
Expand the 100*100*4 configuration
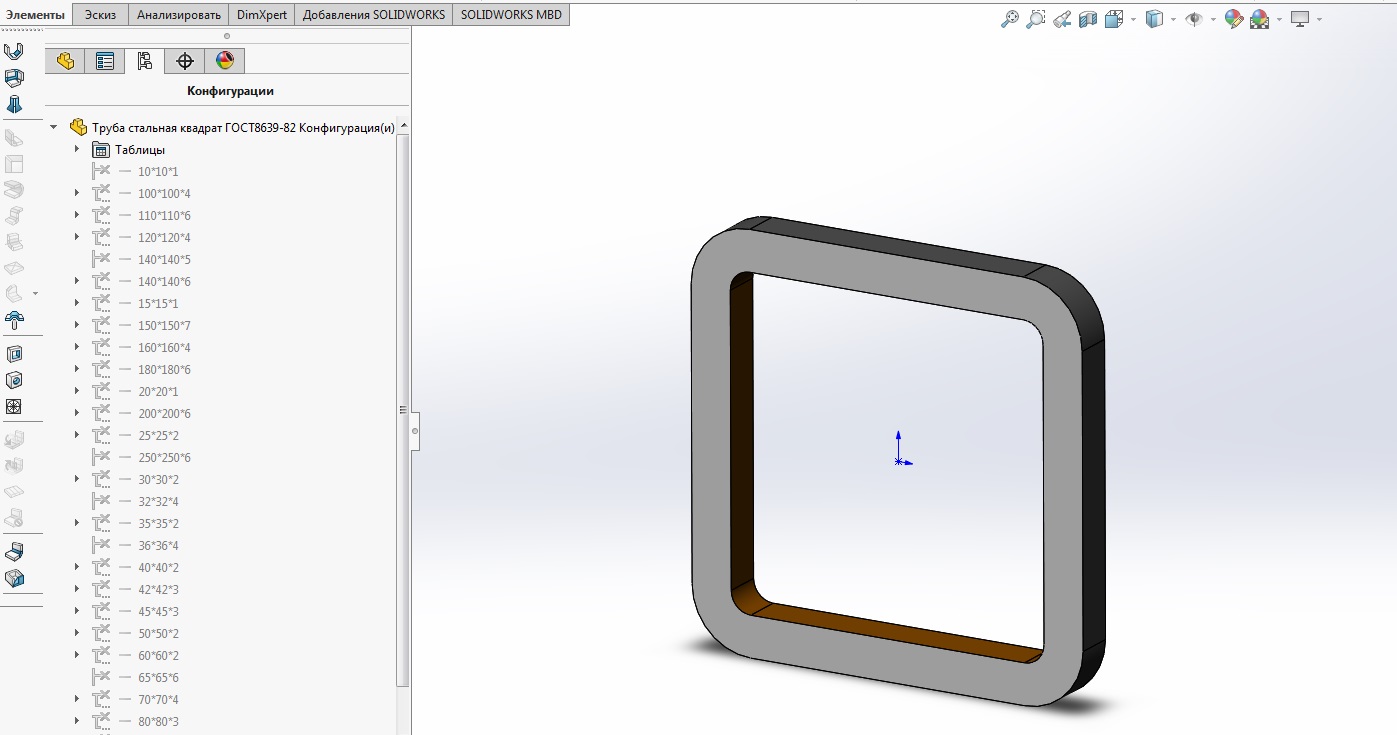point(76,193)
